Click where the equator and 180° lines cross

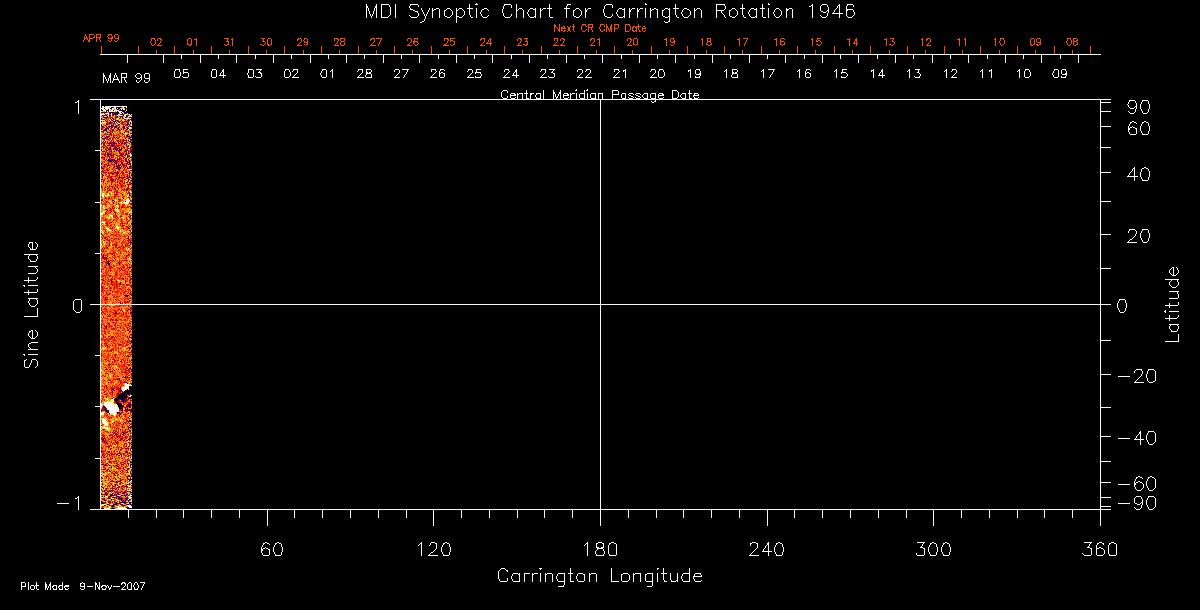point(600,304)
